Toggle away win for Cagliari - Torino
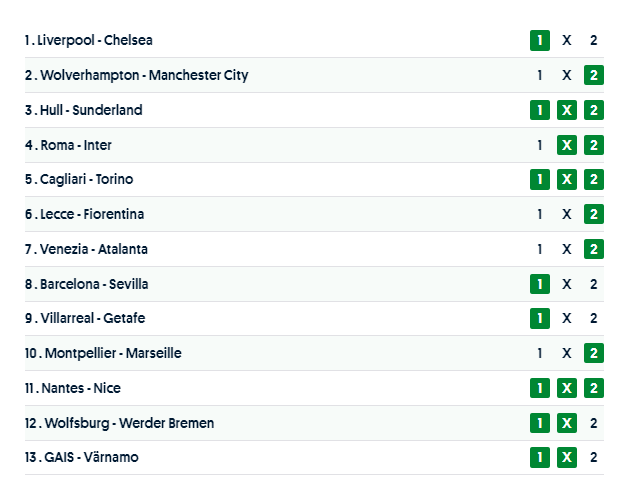 [x=594, y=180]
